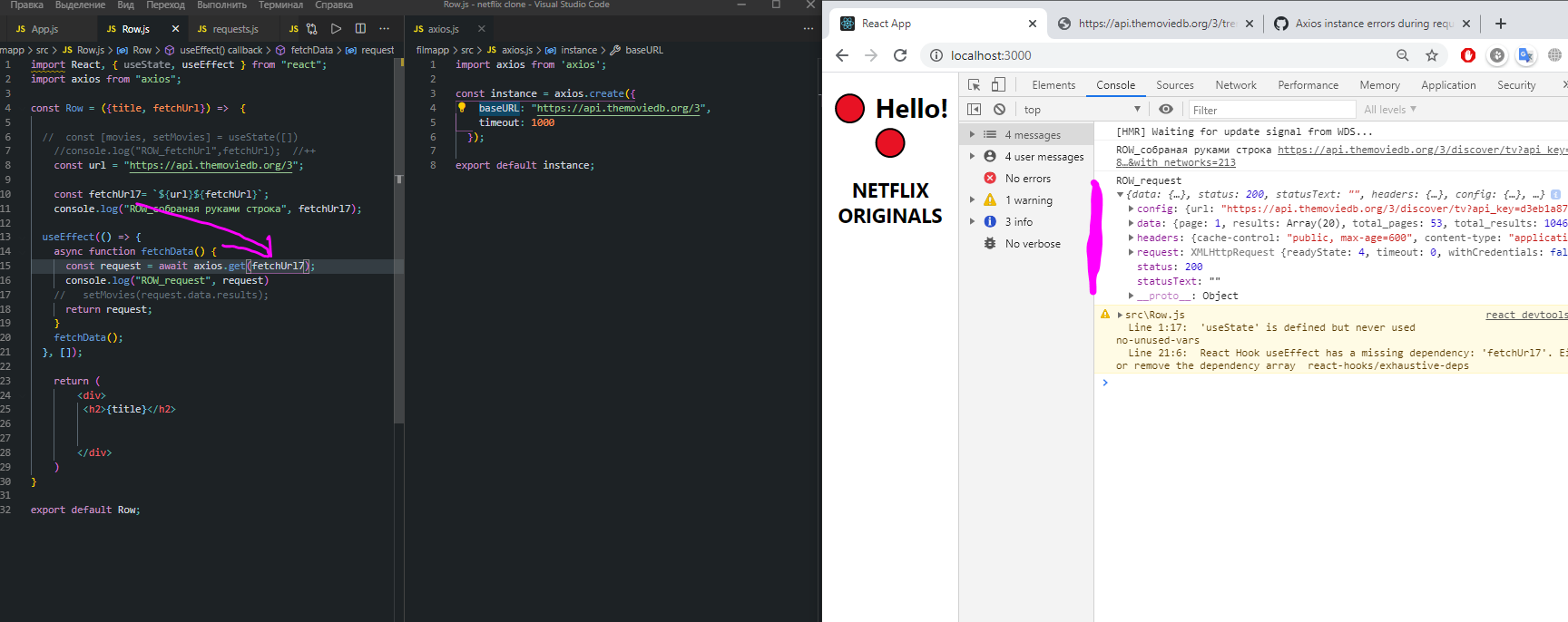Expand the '__proto__' Object entry

tap(1131, 296)
